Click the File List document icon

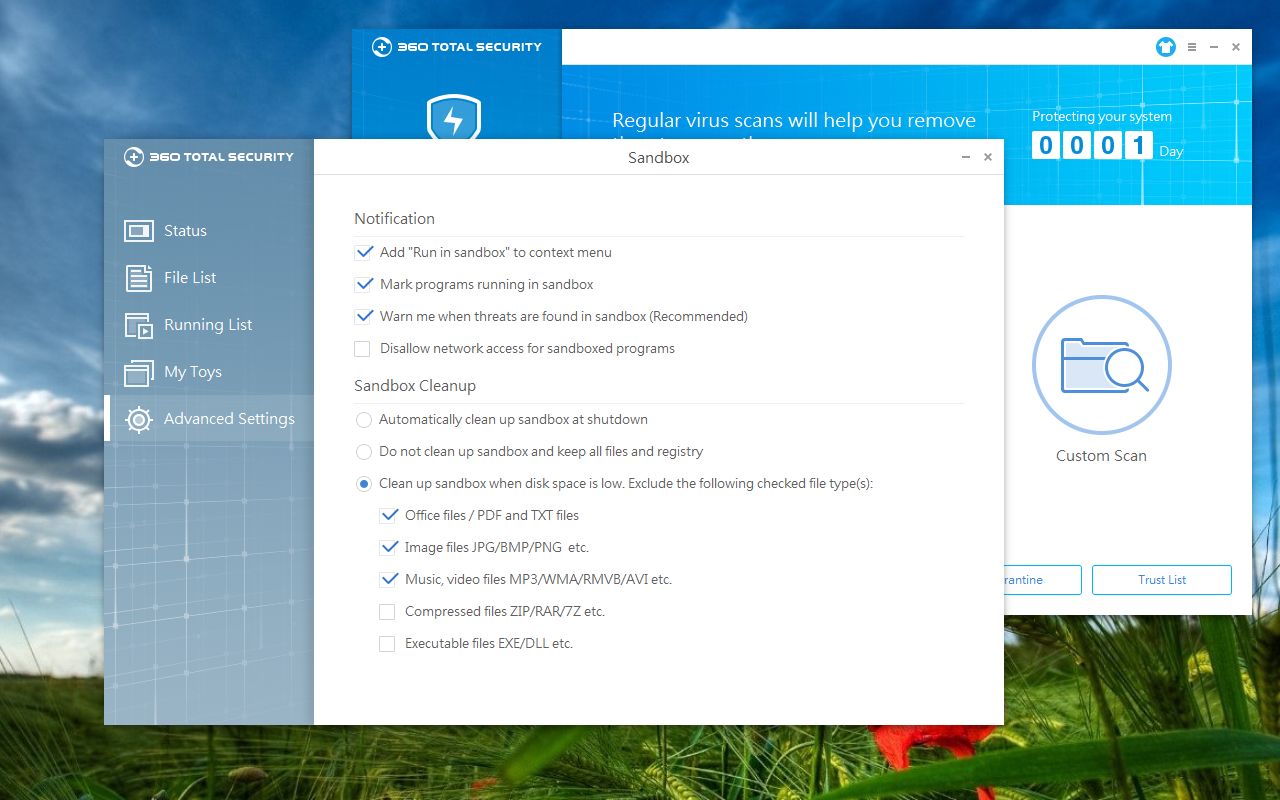[x=139, y=278]
